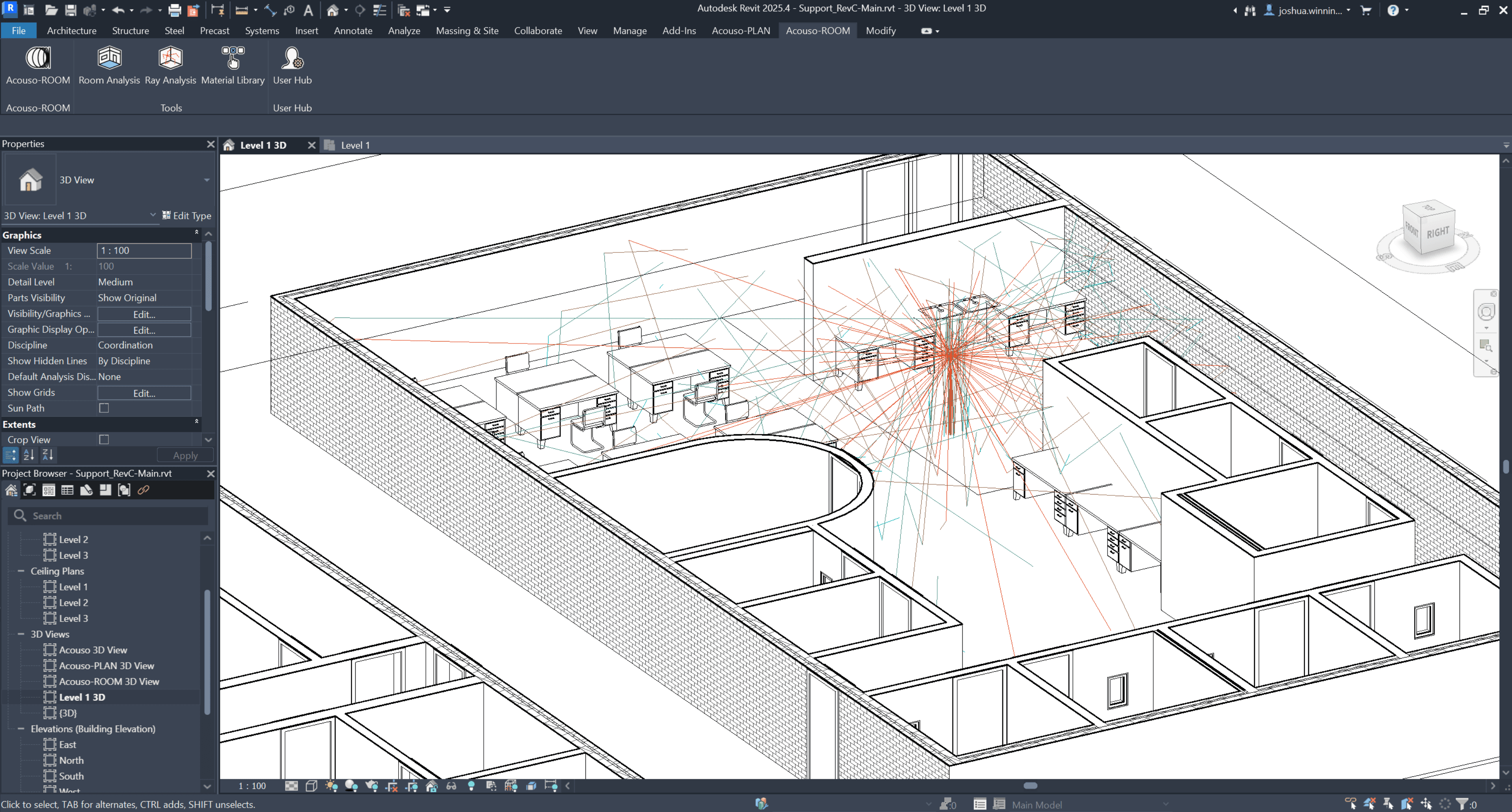The image size is (1512, 812).
Task: Click the horizontal scrollbar thumb of the view
Action: tap(1030, 786)
